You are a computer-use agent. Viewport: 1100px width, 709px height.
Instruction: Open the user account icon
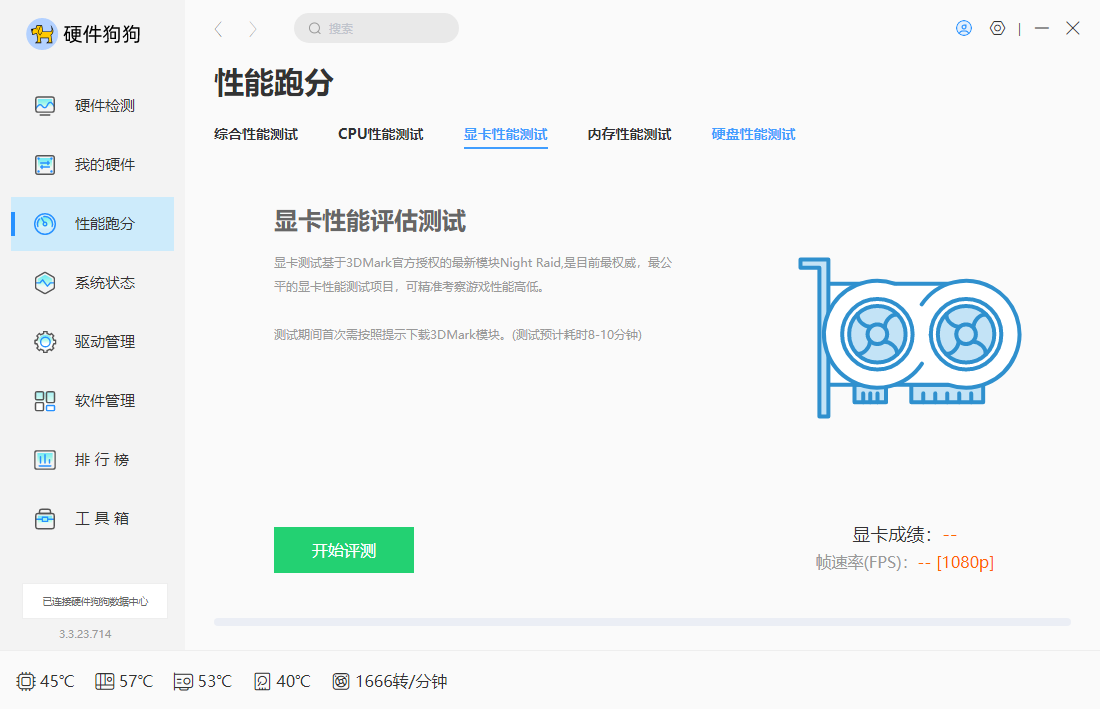point(963,28)
